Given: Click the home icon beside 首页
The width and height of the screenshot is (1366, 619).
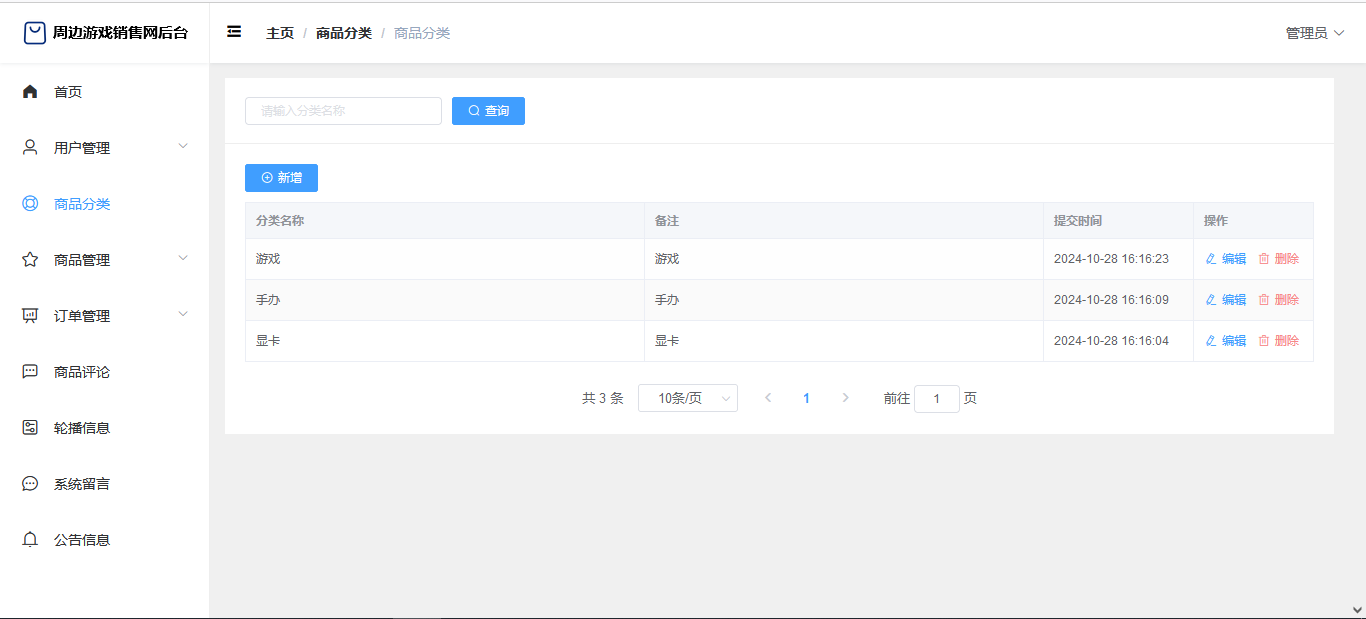Looking at the screenshot, I should coord(30,92).
